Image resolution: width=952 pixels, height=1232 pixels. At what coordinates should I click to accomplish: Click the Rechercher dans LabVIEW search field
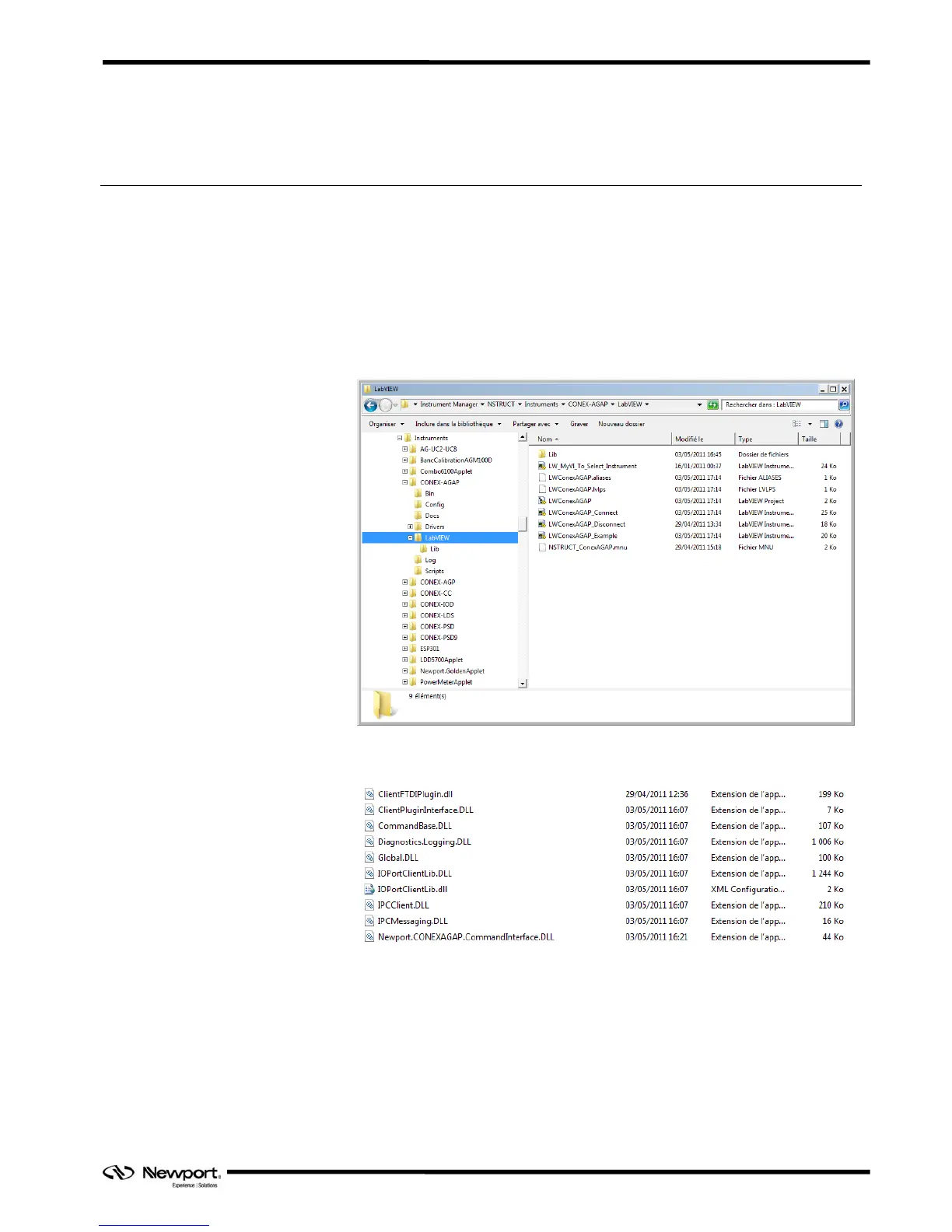(780, 404)
